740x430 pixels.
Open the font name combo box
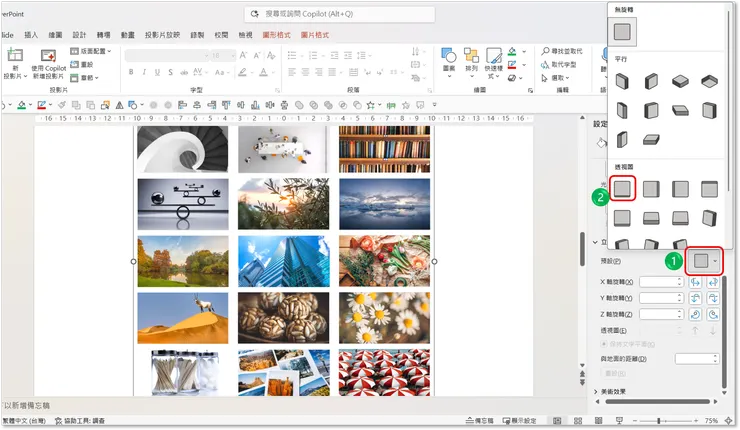tap(167, 56)
